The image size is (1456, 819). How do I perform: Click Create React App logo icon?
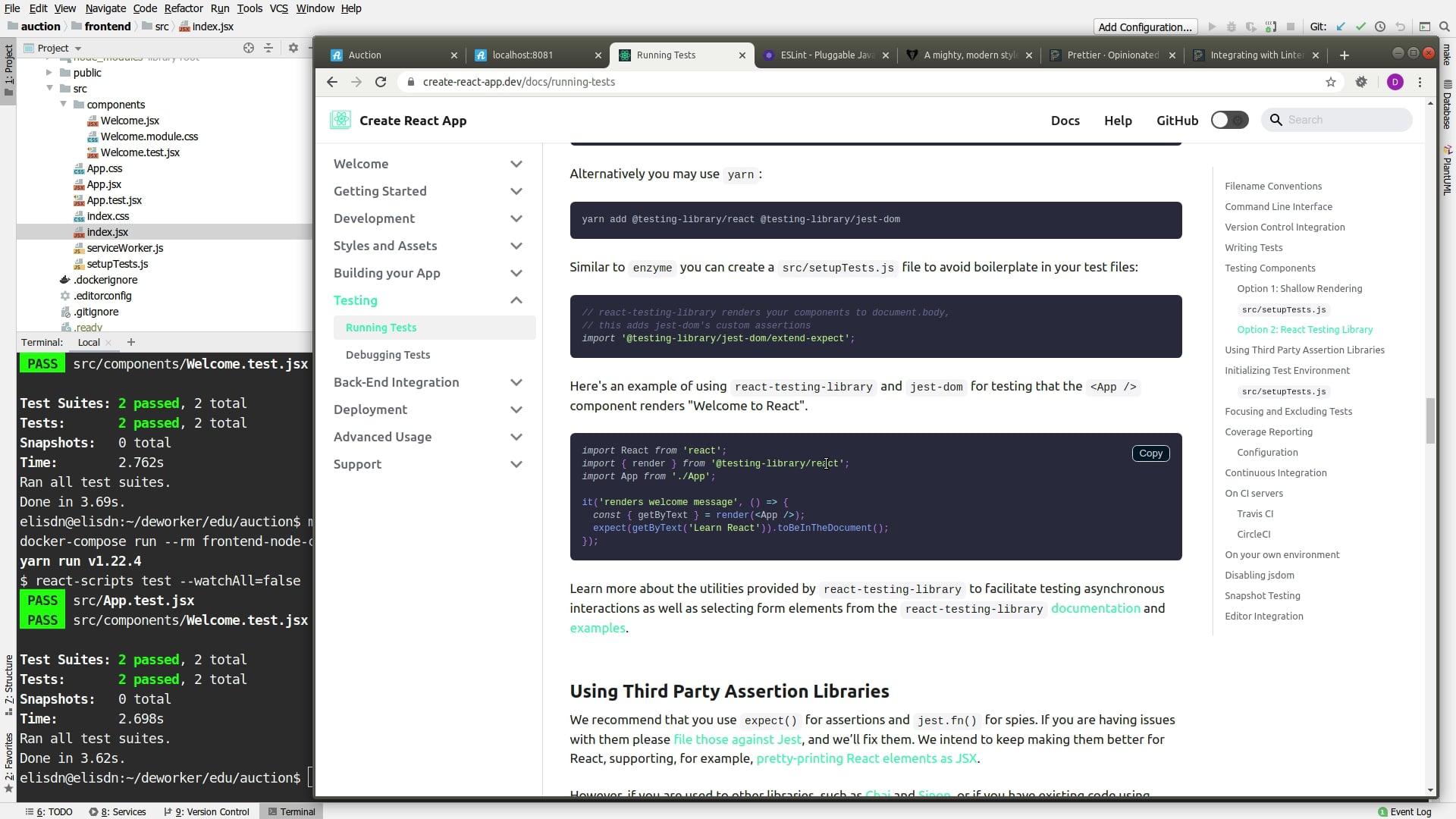tap(340, 120)
